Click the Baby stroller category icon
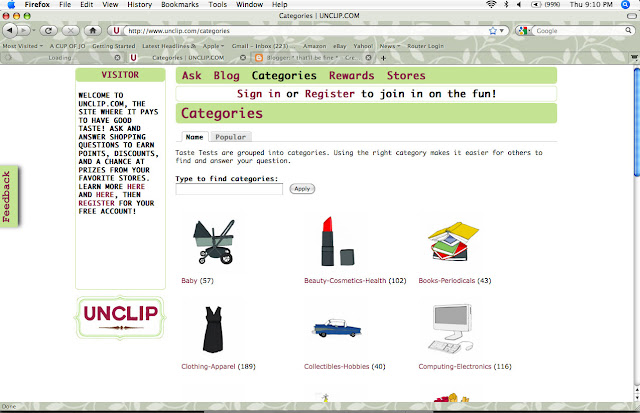Viewport: 640px width, 413px height. [214, 242]
